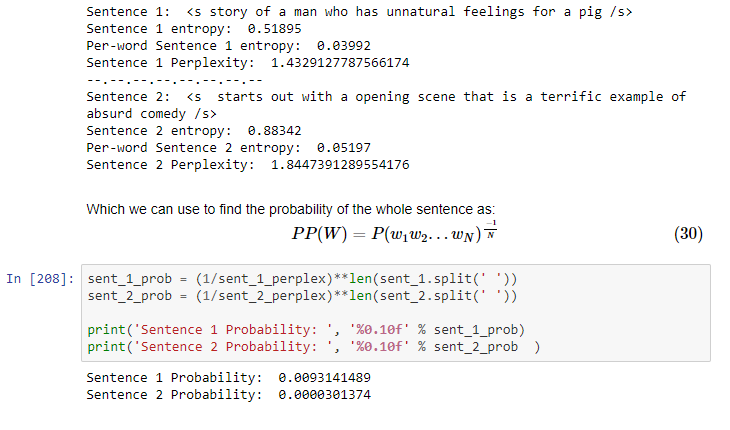Place cursor on sent_2_prob assignment line
Viewport: 730px width, 430px height.
302,296
